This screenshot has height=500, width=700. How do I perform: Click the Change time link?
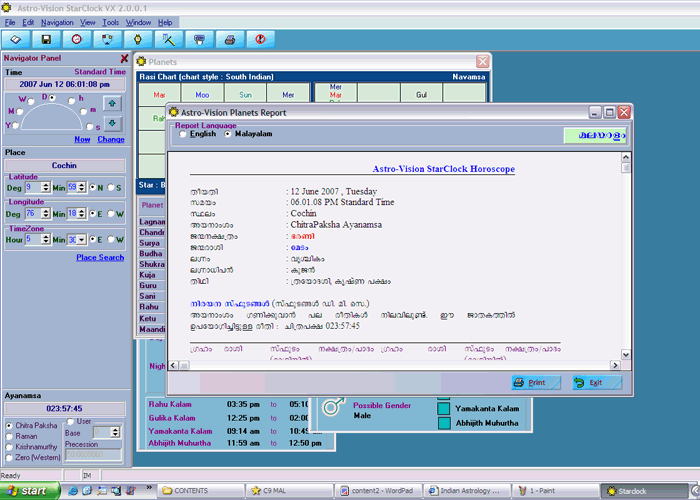(111, 139)
